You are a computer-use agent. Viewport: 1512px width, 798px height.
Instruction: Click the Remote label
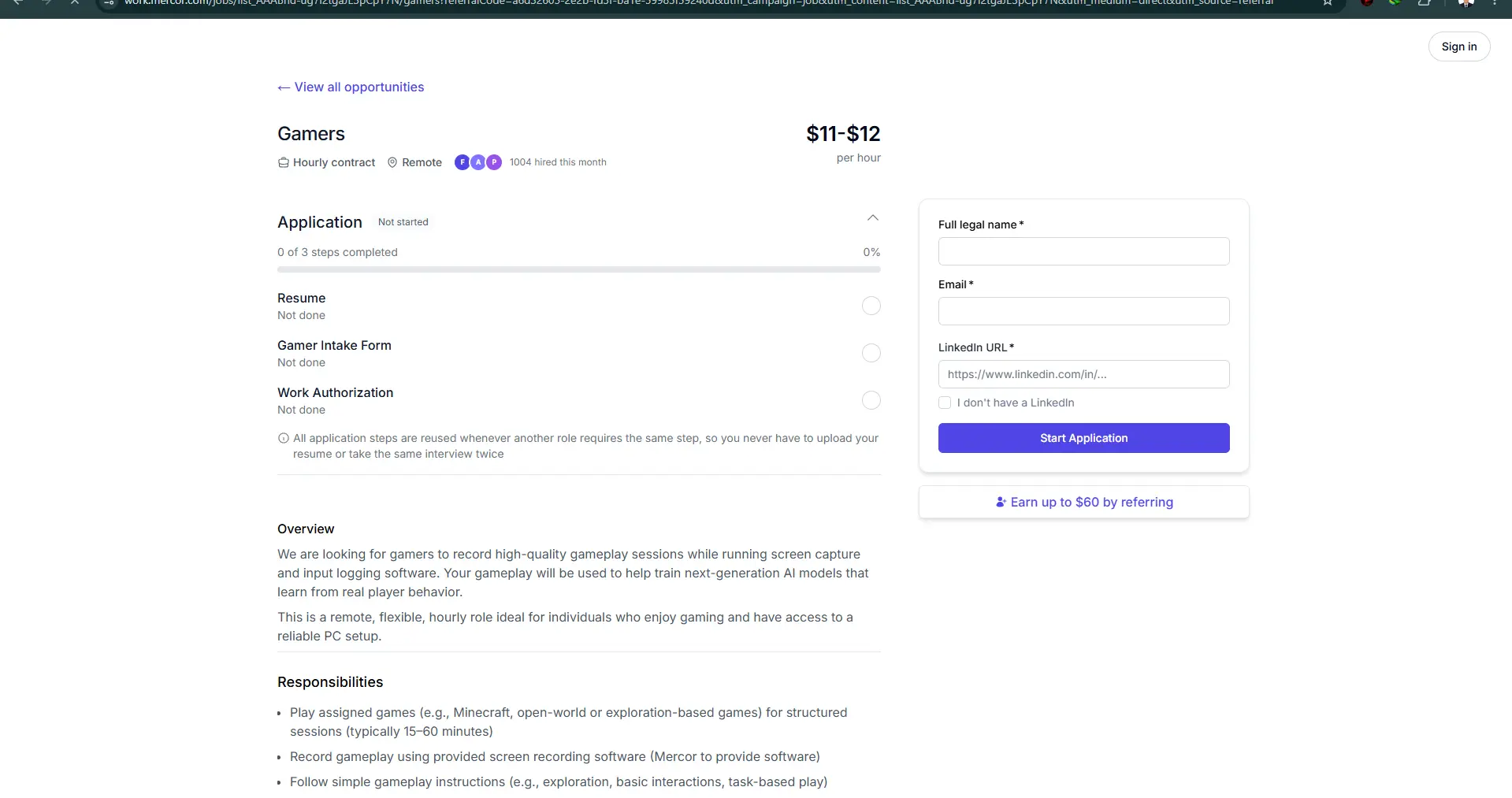(x=422, y=162)
